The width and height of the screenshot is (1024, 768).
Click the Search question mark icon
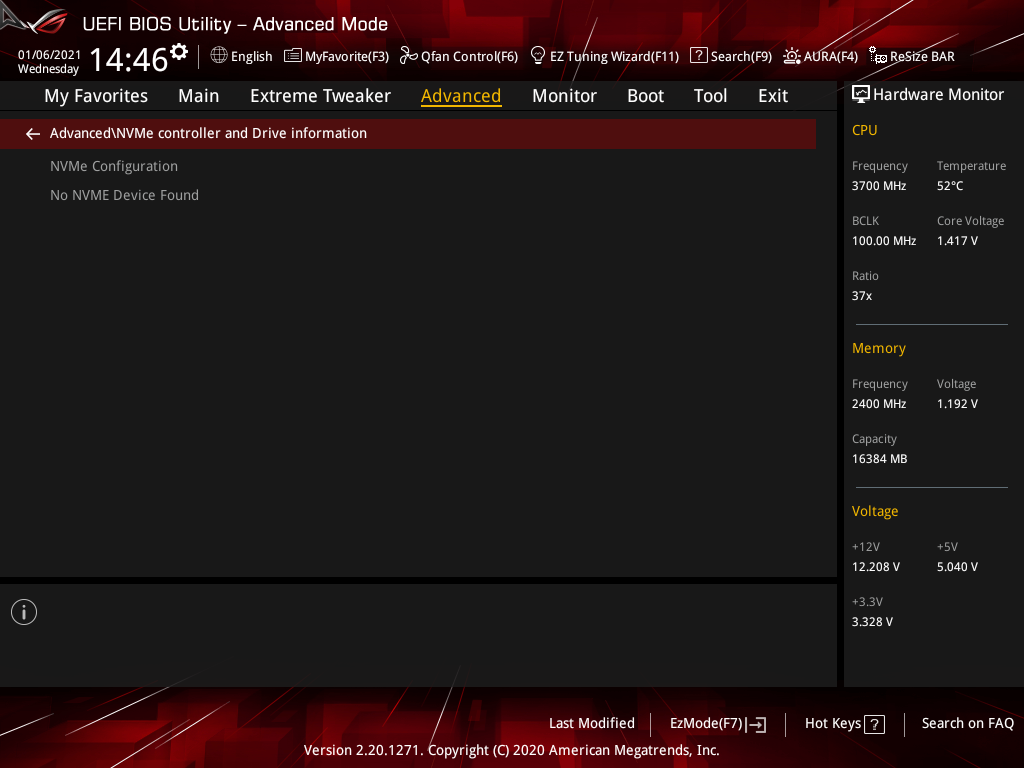(x=699, y=56)
